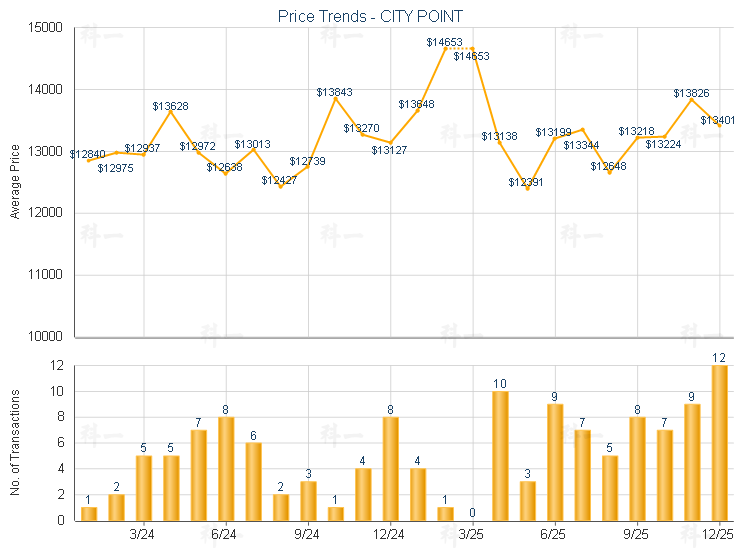Click the 0 transactions label near 3/25

(x=473, y=513)
